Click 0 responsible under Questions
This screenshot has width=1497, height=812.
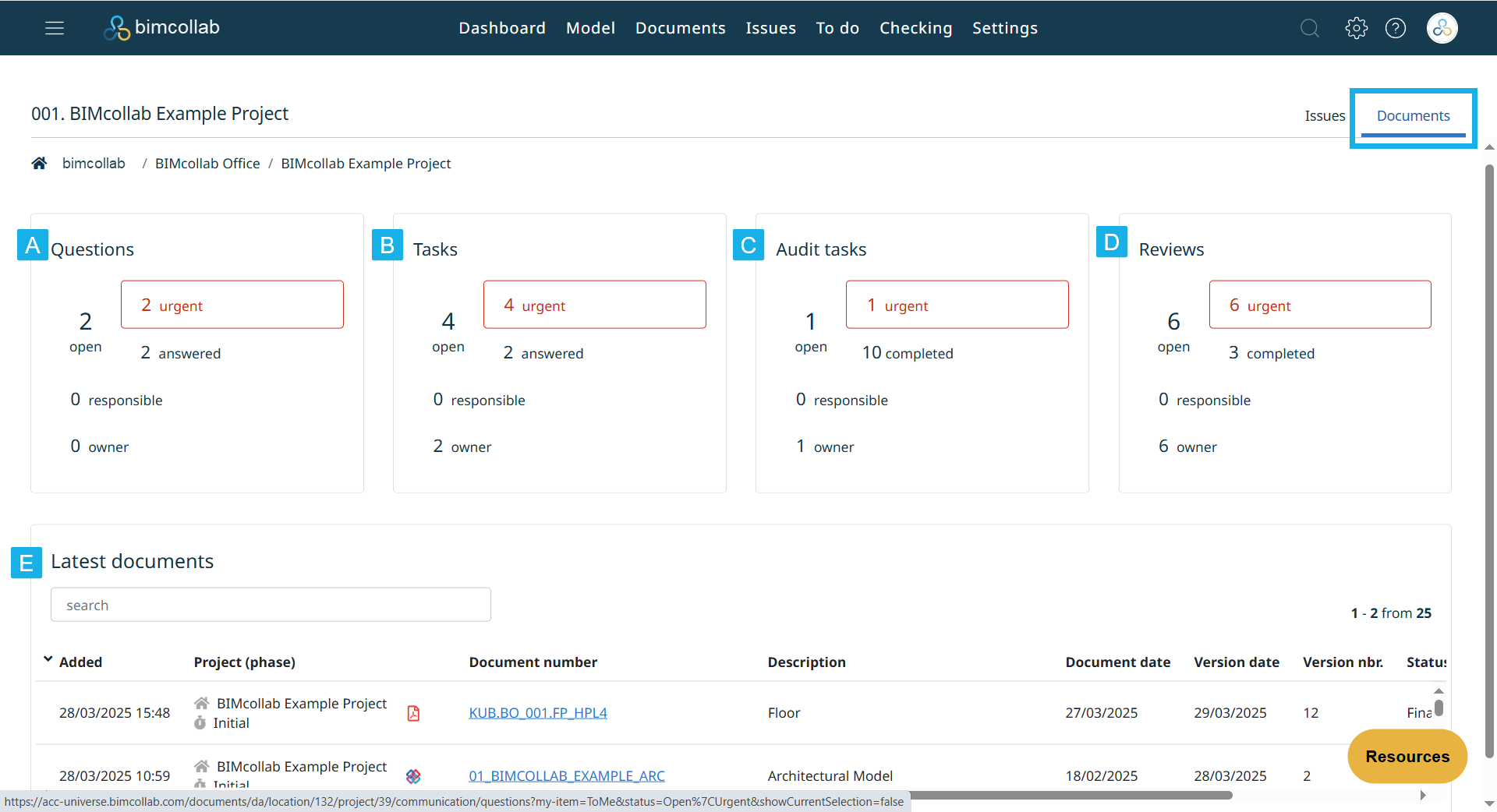[x=117, y=400]
